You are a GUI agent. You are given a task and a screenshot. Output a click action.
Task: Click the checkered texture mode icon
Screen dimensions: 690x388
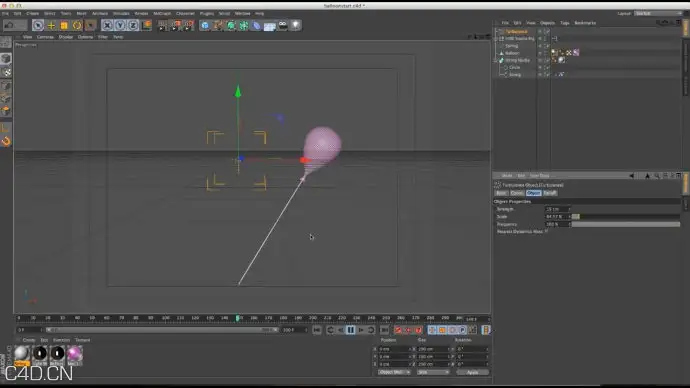pyautogui.click(x=6, y=72)
